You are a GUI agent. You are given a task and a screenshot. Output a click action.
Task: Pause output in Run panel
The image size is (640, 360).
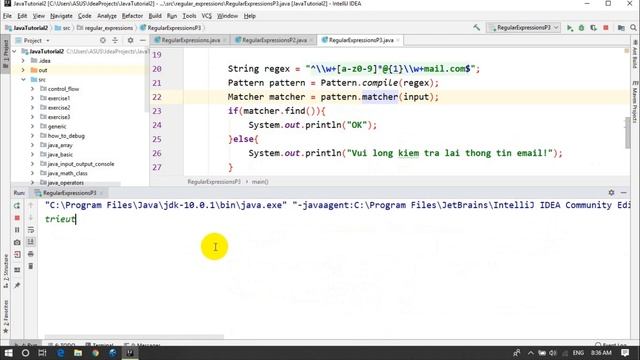coord(17,230)
